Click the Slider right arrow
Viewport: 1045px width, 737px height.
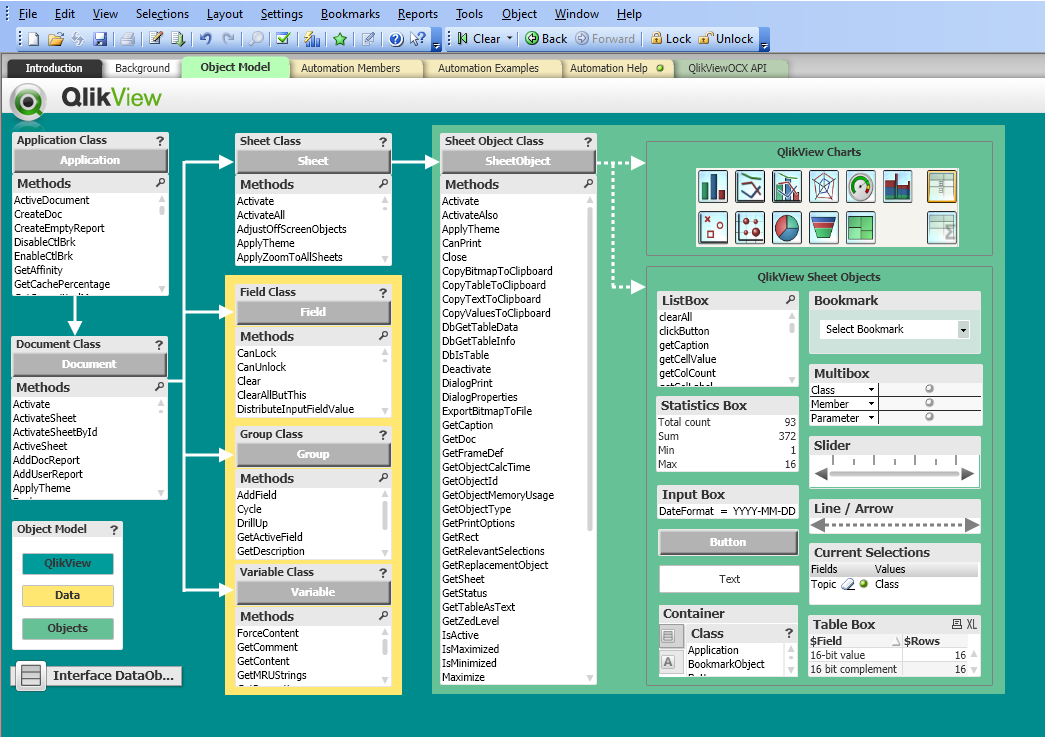968,474
